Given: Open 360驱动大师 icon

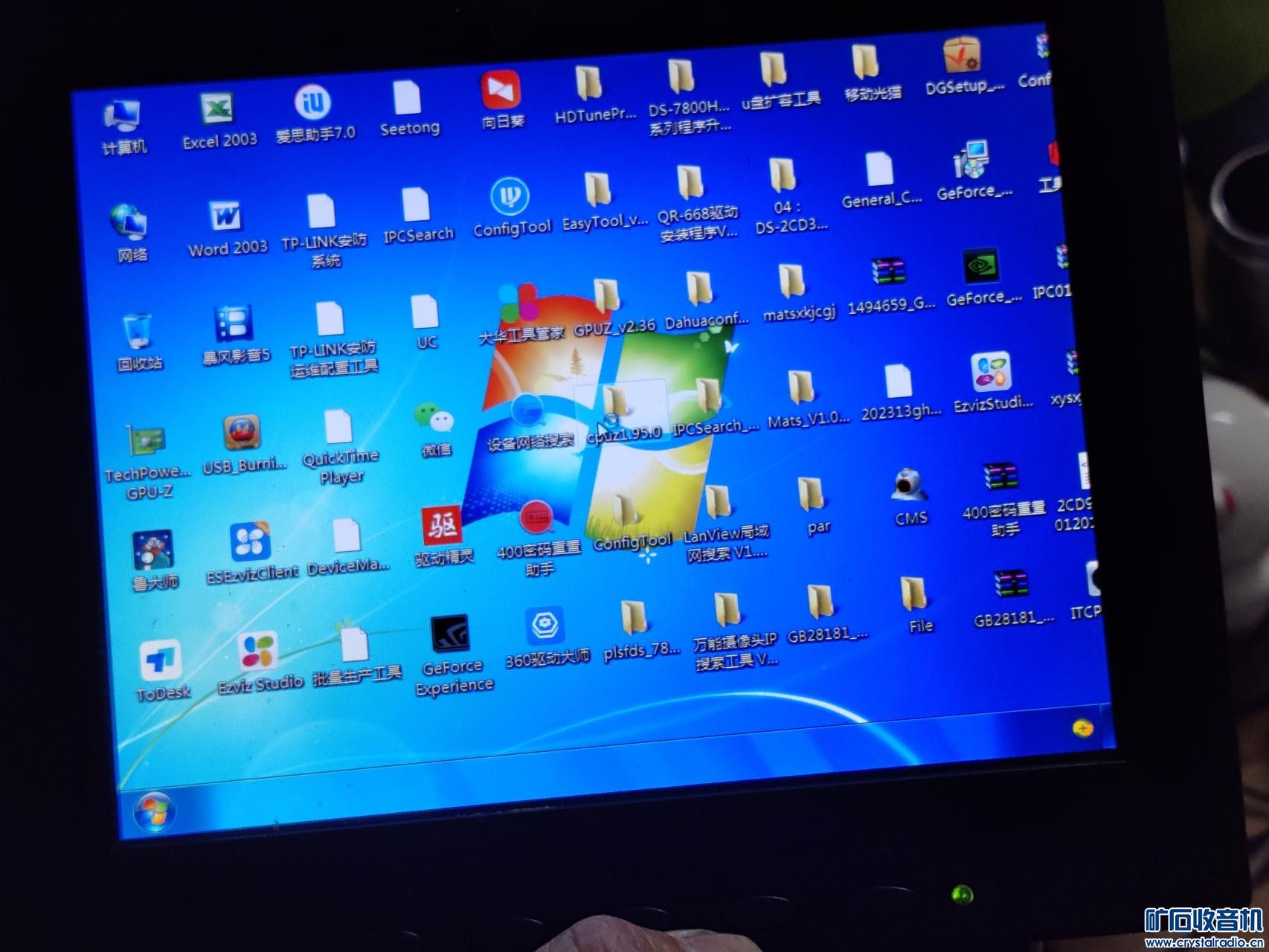Looking at the screenshot, I should click(x=544, y=628).
